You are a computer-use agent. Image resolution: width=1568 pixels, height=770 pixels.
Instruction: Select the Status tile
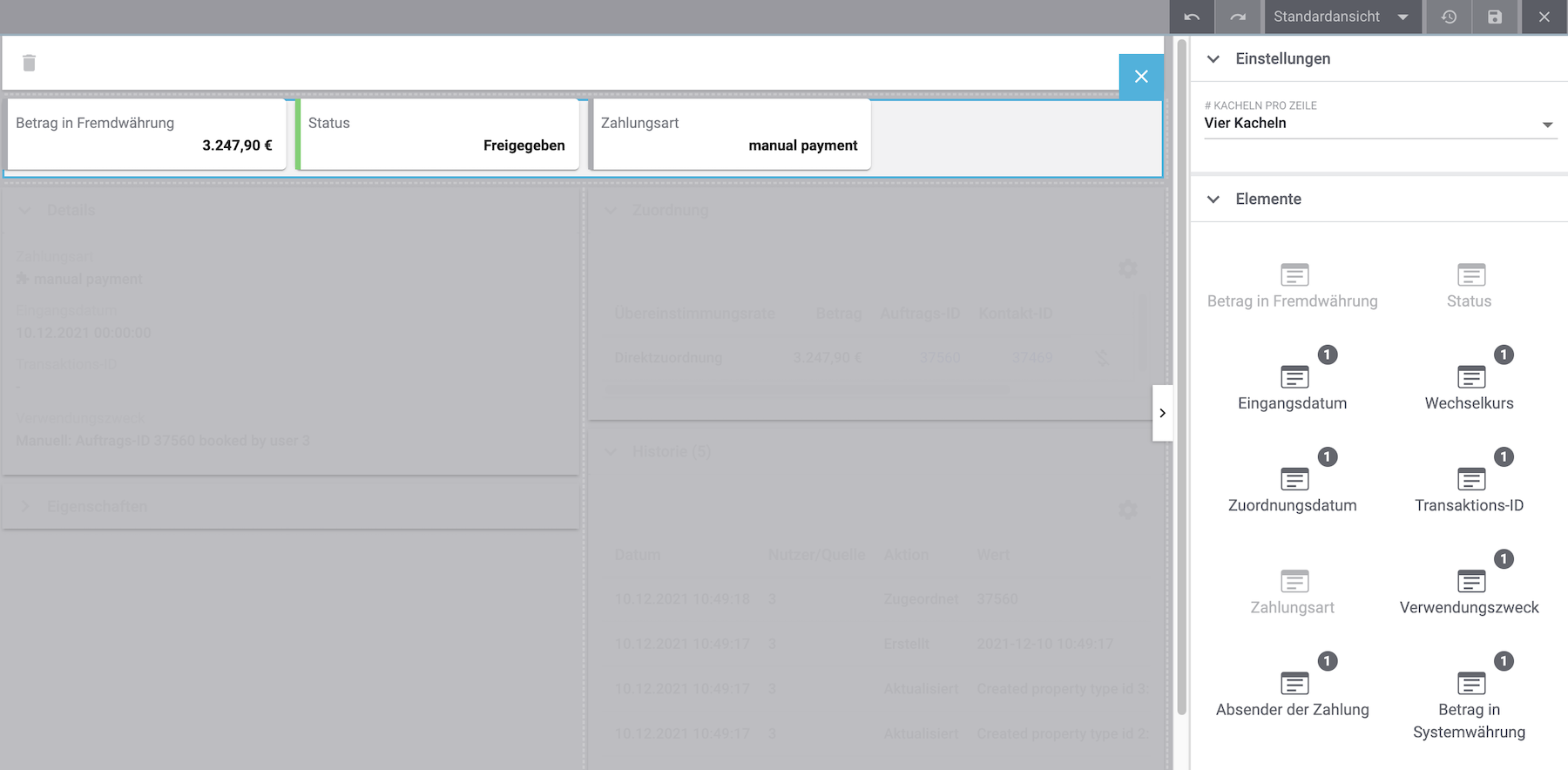(438, 134)
